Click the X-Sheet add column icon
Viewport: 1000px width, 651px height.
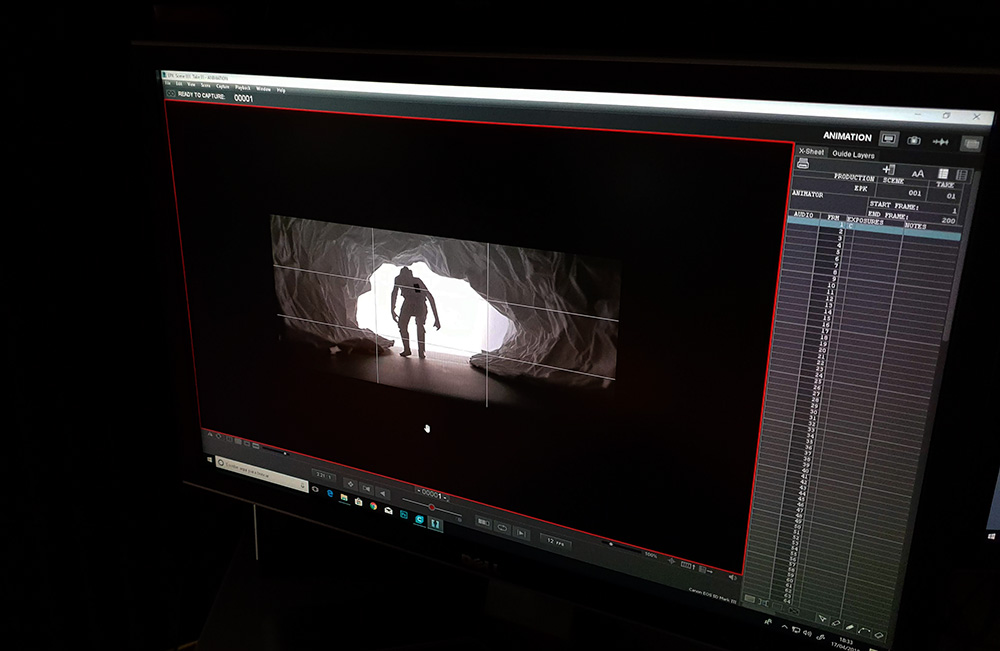888,169
